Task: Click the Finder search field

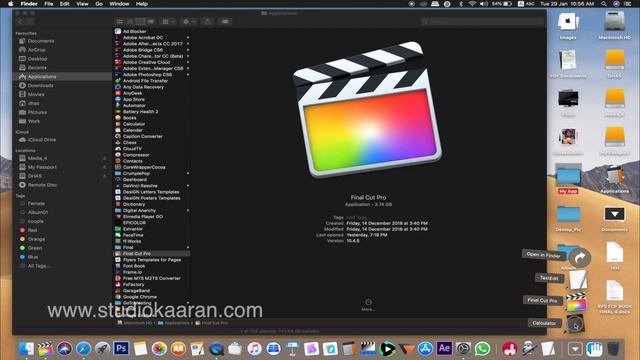Action: (x=482, y=22)
